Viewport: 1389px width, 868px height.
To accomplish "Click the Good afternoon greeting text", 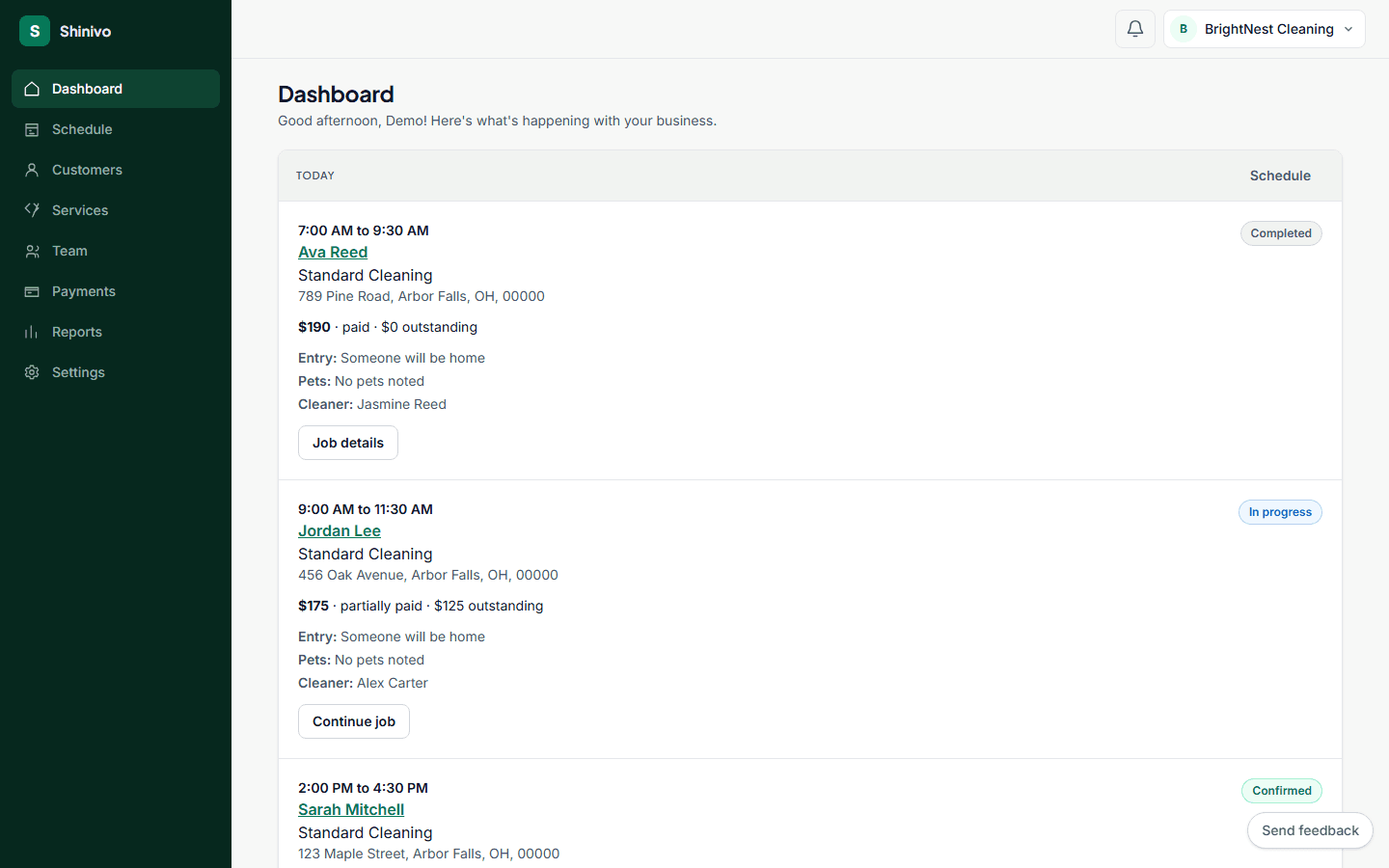I will (497, 121).
